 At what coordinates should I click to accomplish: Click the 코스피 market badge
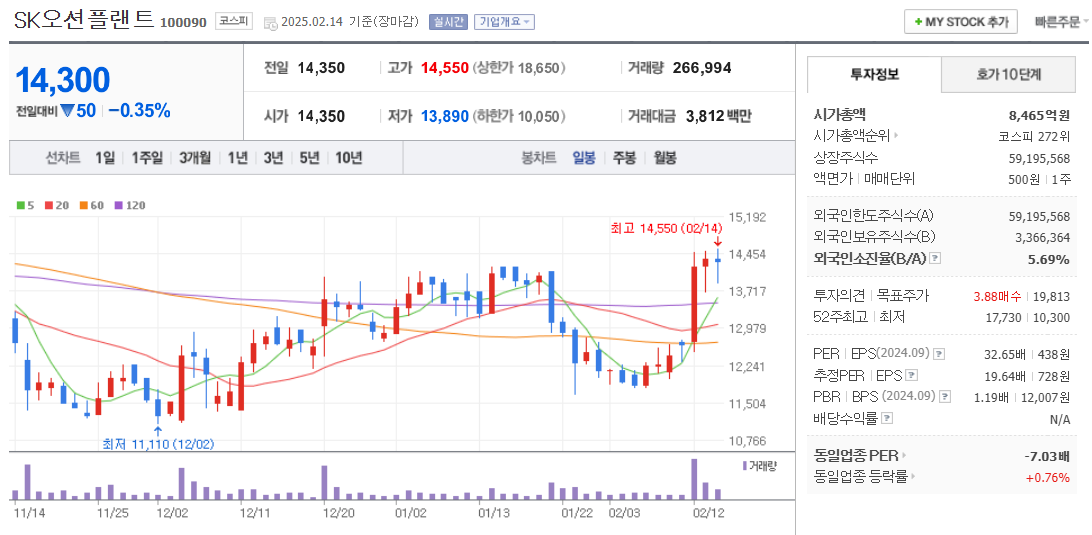[234, 21]
